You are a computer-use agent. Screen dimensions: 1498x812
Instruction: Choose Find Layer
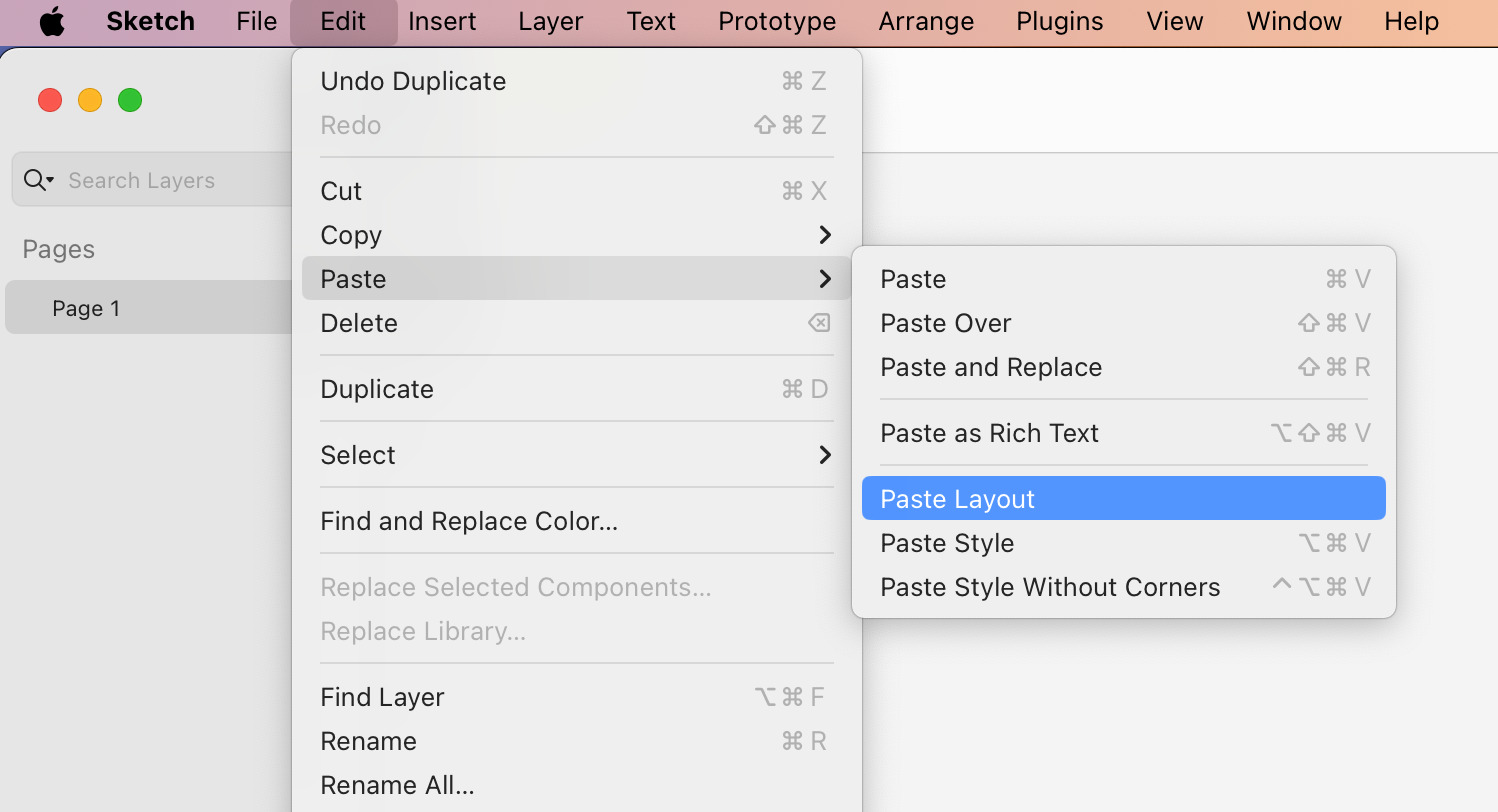click(x=576, y=697)
